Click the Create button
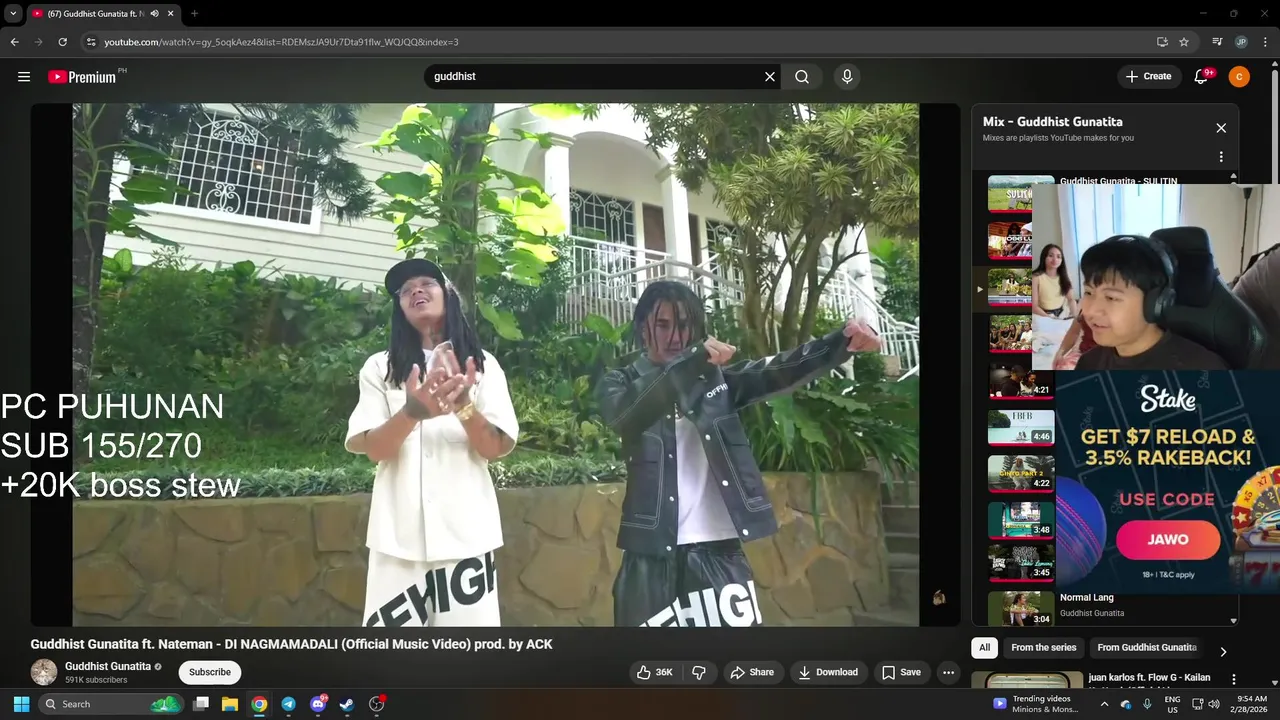This screenshot has height=720, width=1280. pos(1148,76)
